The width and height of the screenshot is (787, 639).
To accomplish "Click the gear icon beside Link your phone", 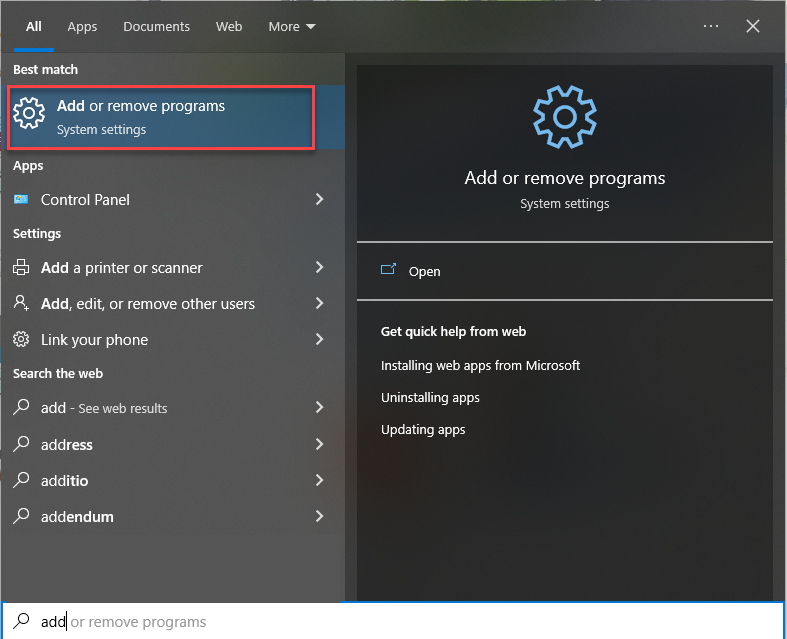I will pos(21,339).
